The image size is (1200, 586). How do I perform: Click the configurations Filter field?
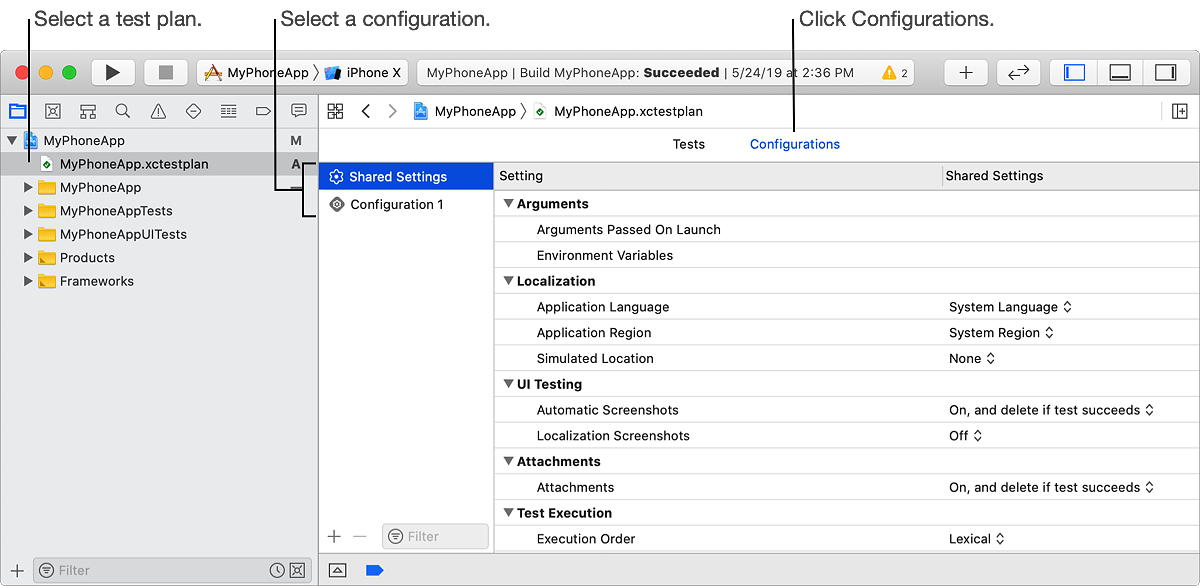[x=435, y=537]
